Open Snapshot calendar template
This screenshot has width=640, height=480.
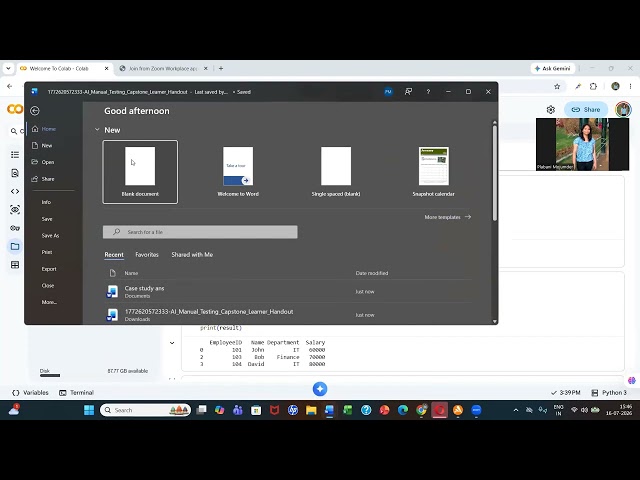(433, 172)
